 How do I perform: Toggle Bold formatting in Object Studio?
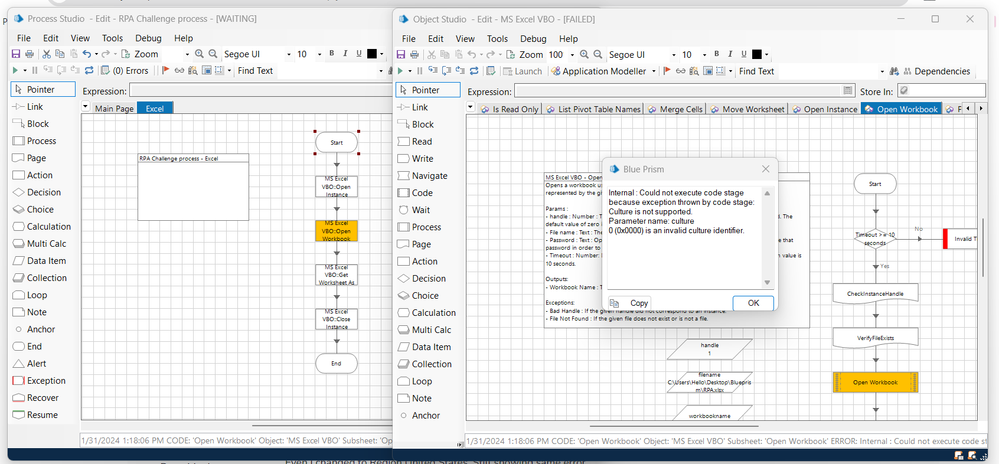[715, 54]
